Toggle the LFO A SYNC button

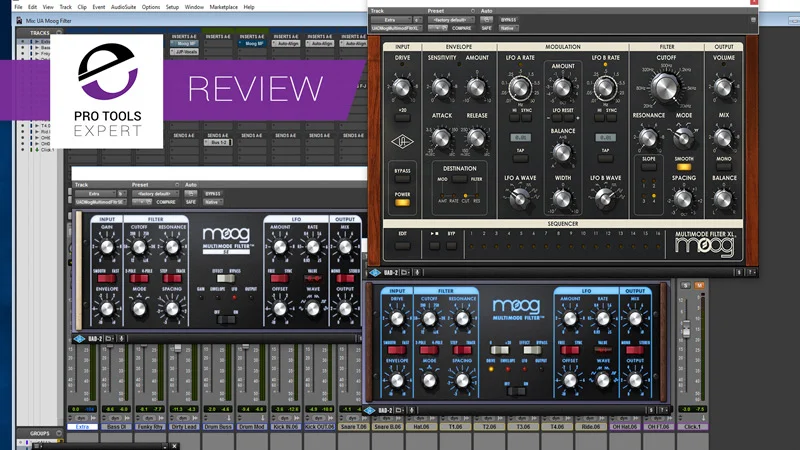pos(526,118)
